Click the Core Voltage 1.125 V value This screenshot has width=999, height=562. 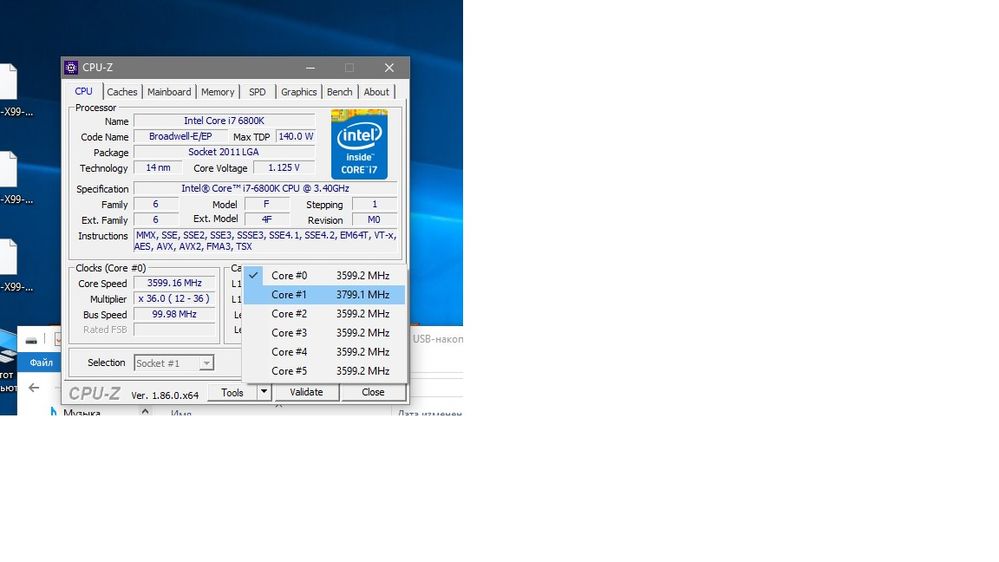coord(284,168)
